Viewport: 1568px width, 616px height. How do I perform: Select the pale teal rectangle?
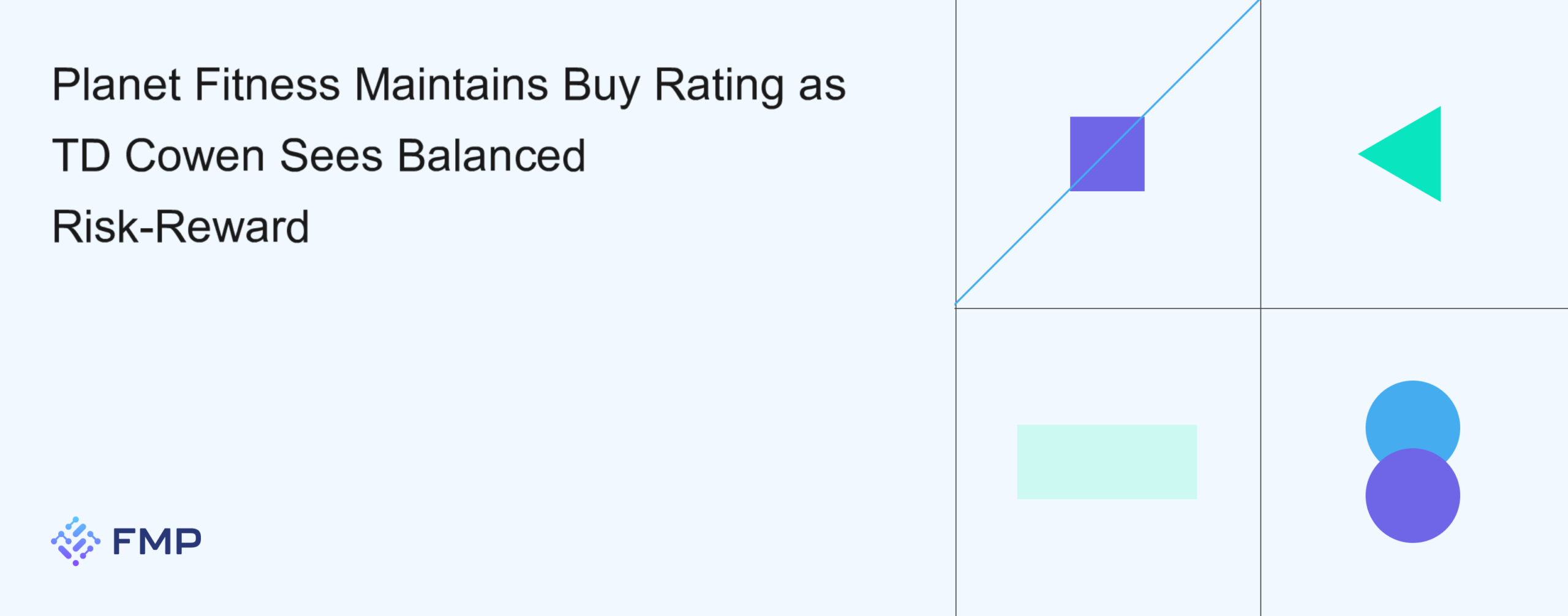pyautogui.click(x=1107, y=462)
